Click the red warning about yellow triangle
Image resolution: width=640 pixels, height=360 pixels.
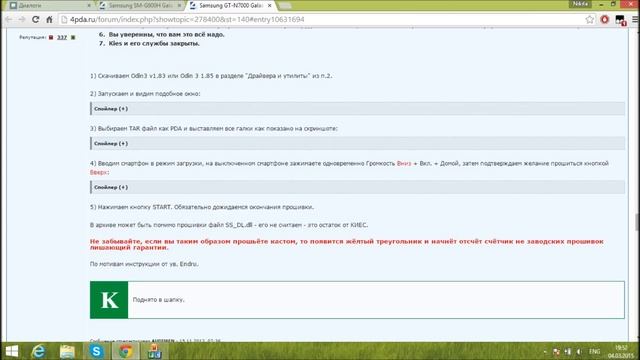click(347, 244)
